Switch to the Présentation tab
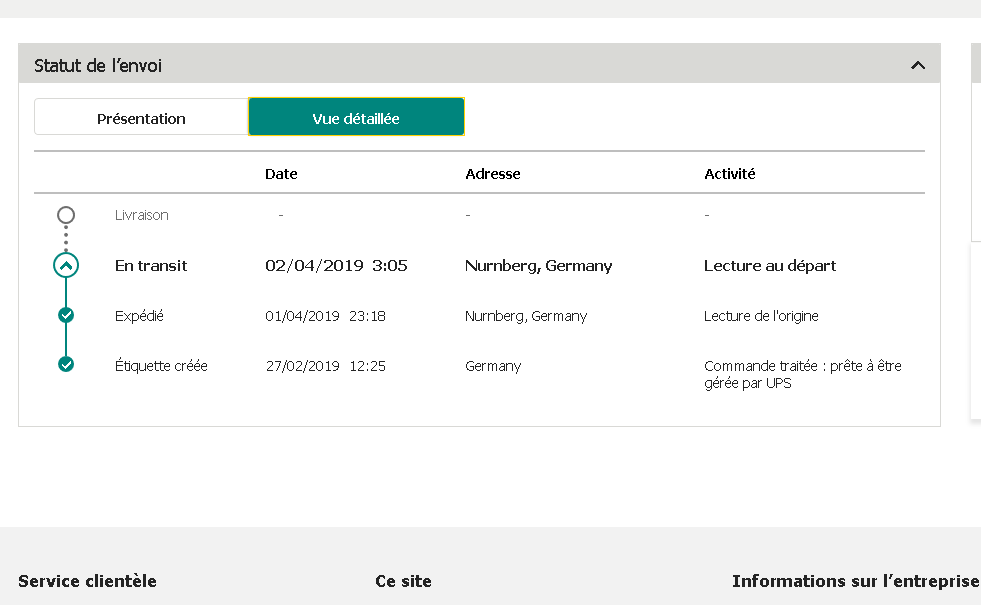 point(141,117)
